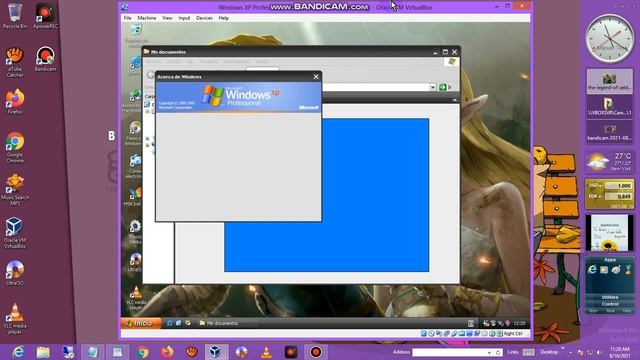Open the Links toolbar on the host taskbar
The height and width of the screenshot is (360, 640).
tap(513, 352)
